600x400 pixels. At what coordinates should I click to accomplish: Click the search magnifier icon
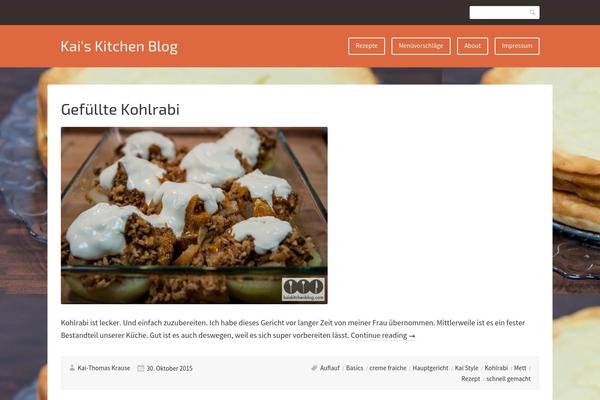point(532,13)
